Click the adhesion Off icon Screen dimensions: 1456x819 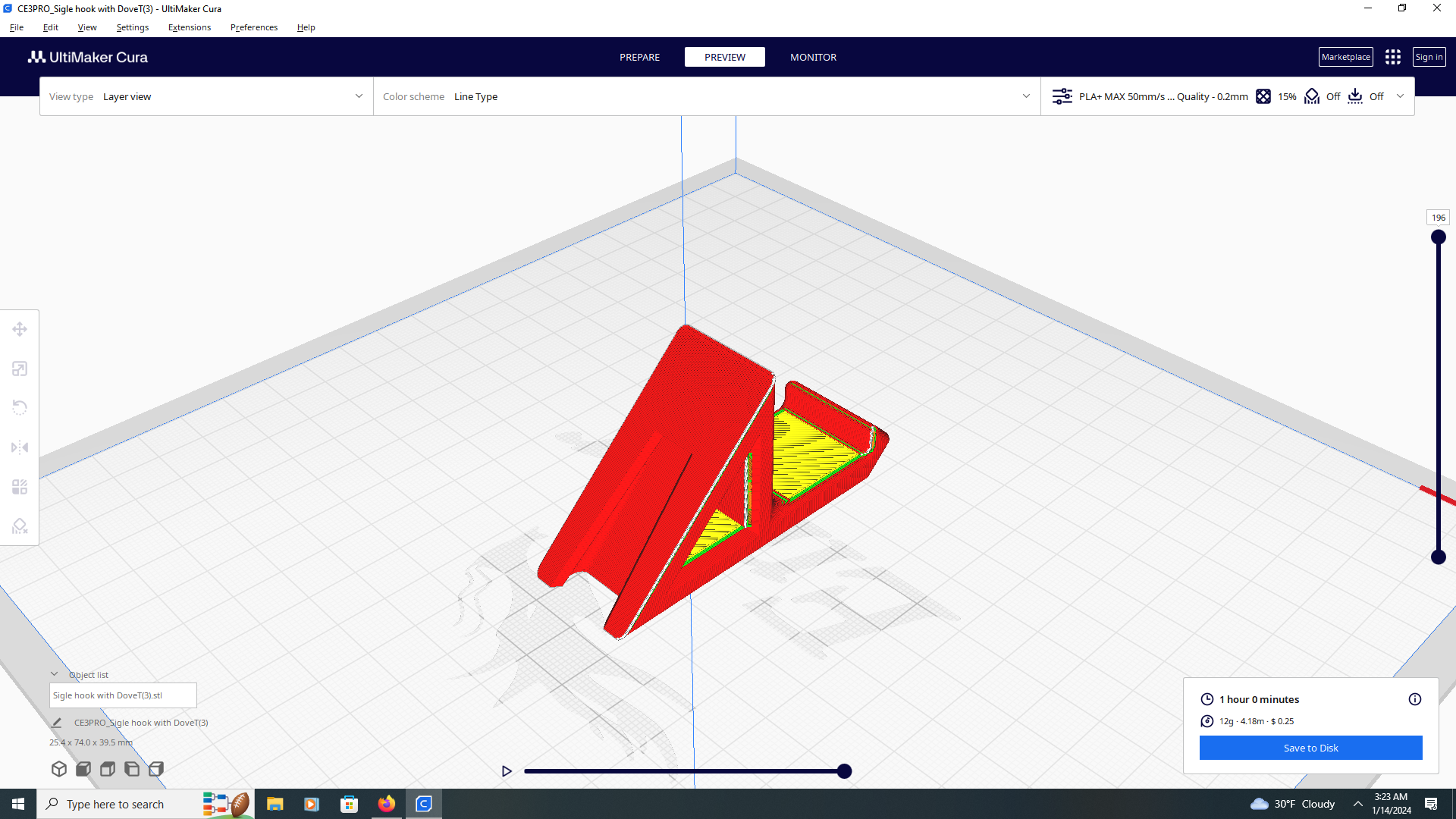pyautogui.click(x=1355, y=96)
